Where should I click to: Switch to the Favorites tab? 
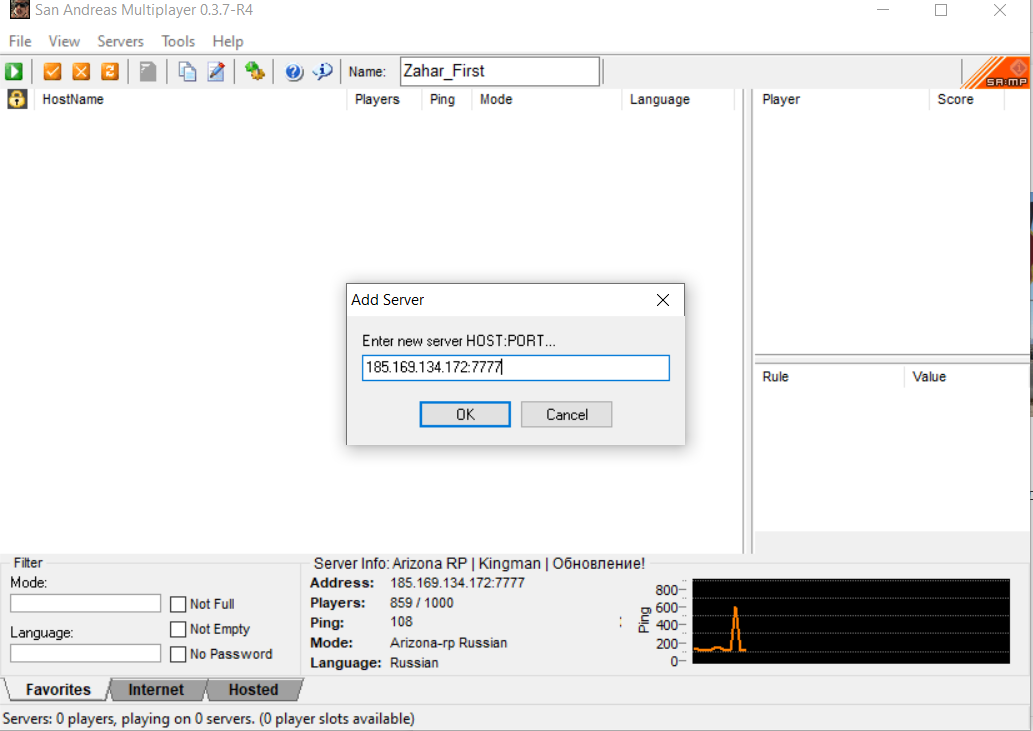pyautogui.click(x=58, y=690)
